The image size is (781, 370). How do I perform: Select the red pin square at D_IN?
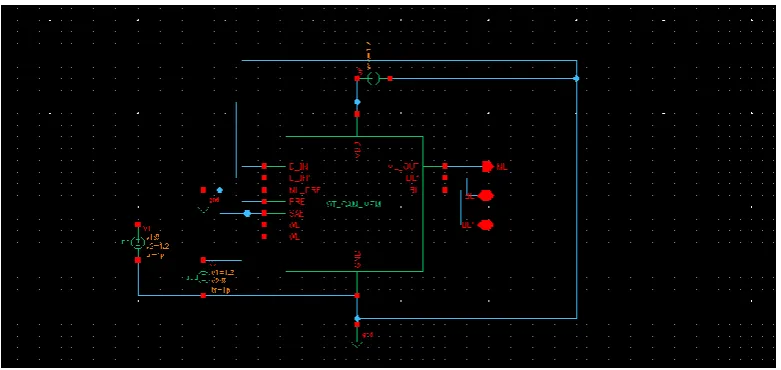pos(264,166)
